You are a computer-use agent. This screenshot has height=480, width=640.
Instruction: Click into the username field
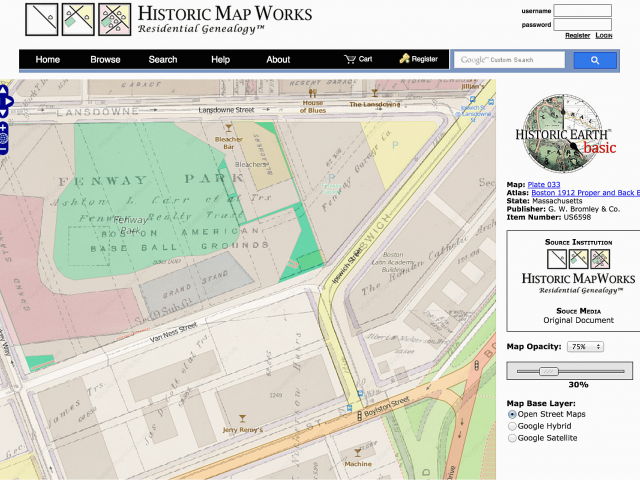click(x=582, y=11)
